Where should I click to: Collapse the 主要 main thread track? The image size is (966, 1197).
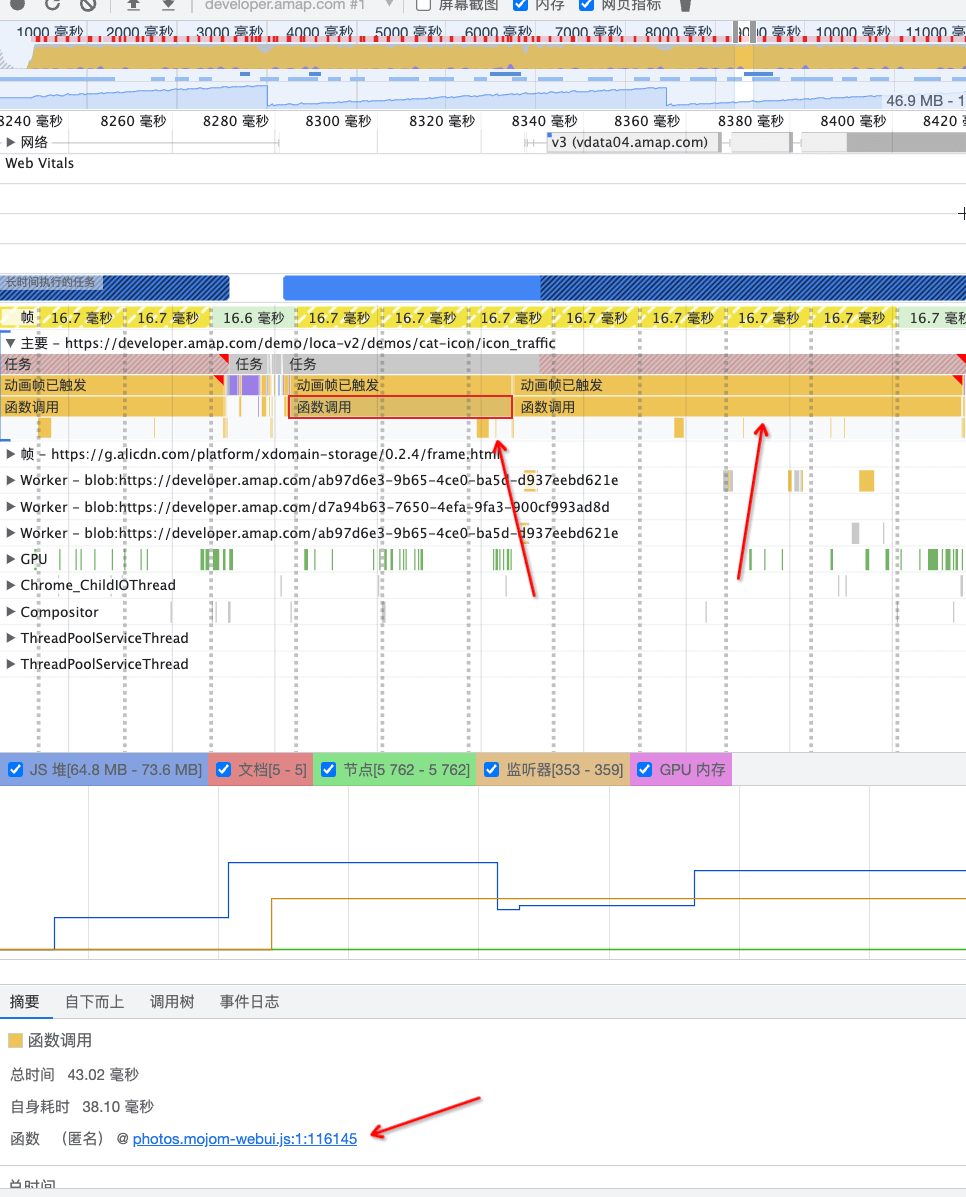pos(11,343)
